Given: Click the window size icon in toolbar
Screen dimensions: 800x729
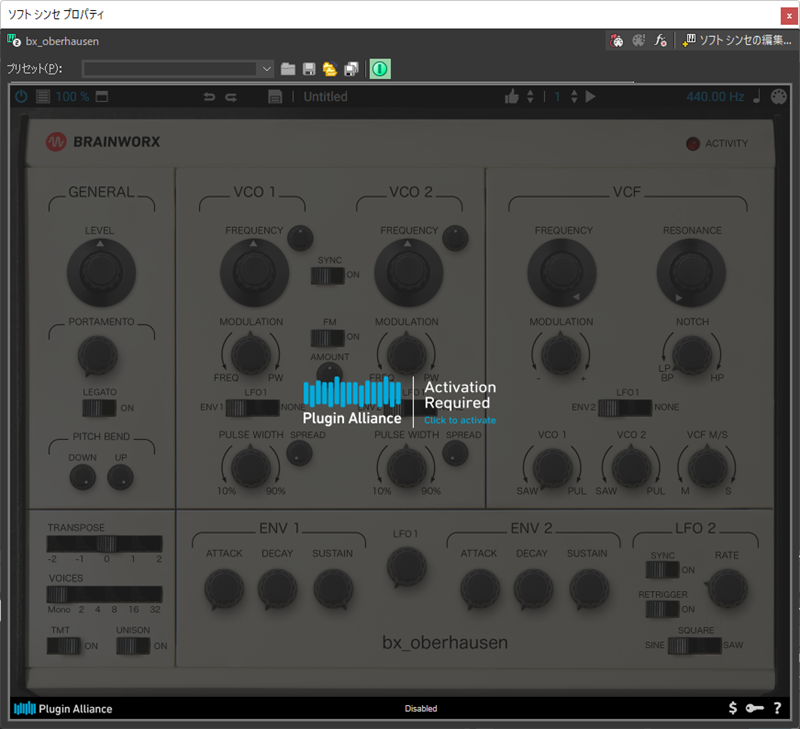Looking at the screenshot, I should 102,96.
